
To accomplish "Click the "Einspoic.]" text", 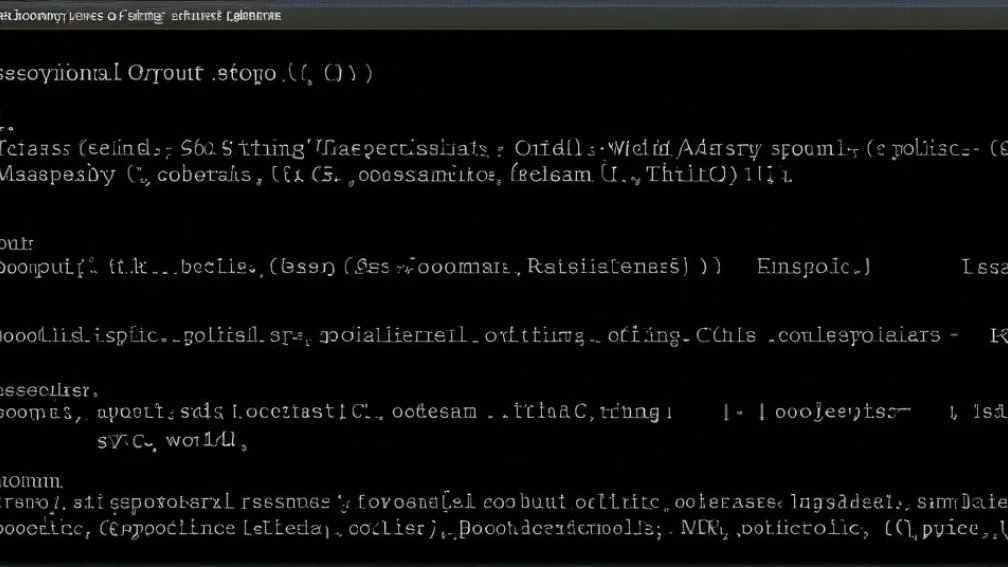I will pyautogui.click(x=814, y=268).
